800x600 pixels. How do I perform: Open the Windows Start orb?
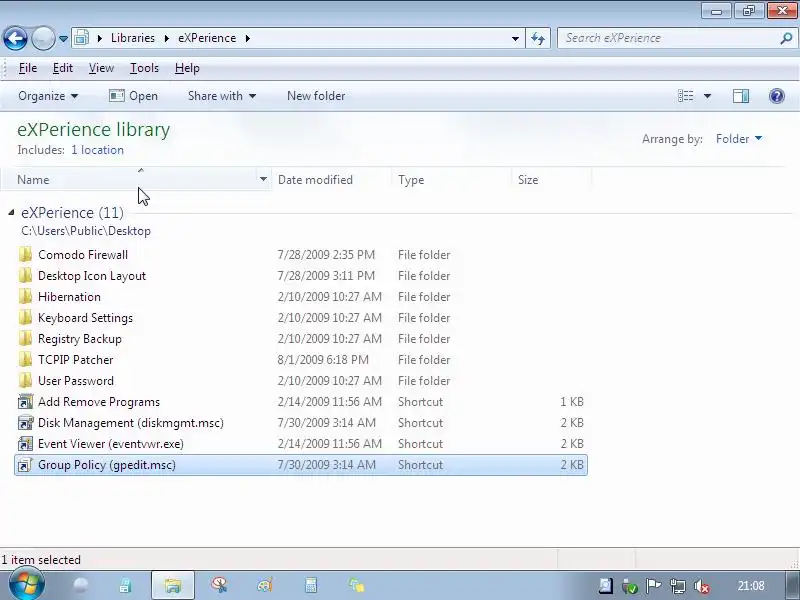[x=27, y=585]
